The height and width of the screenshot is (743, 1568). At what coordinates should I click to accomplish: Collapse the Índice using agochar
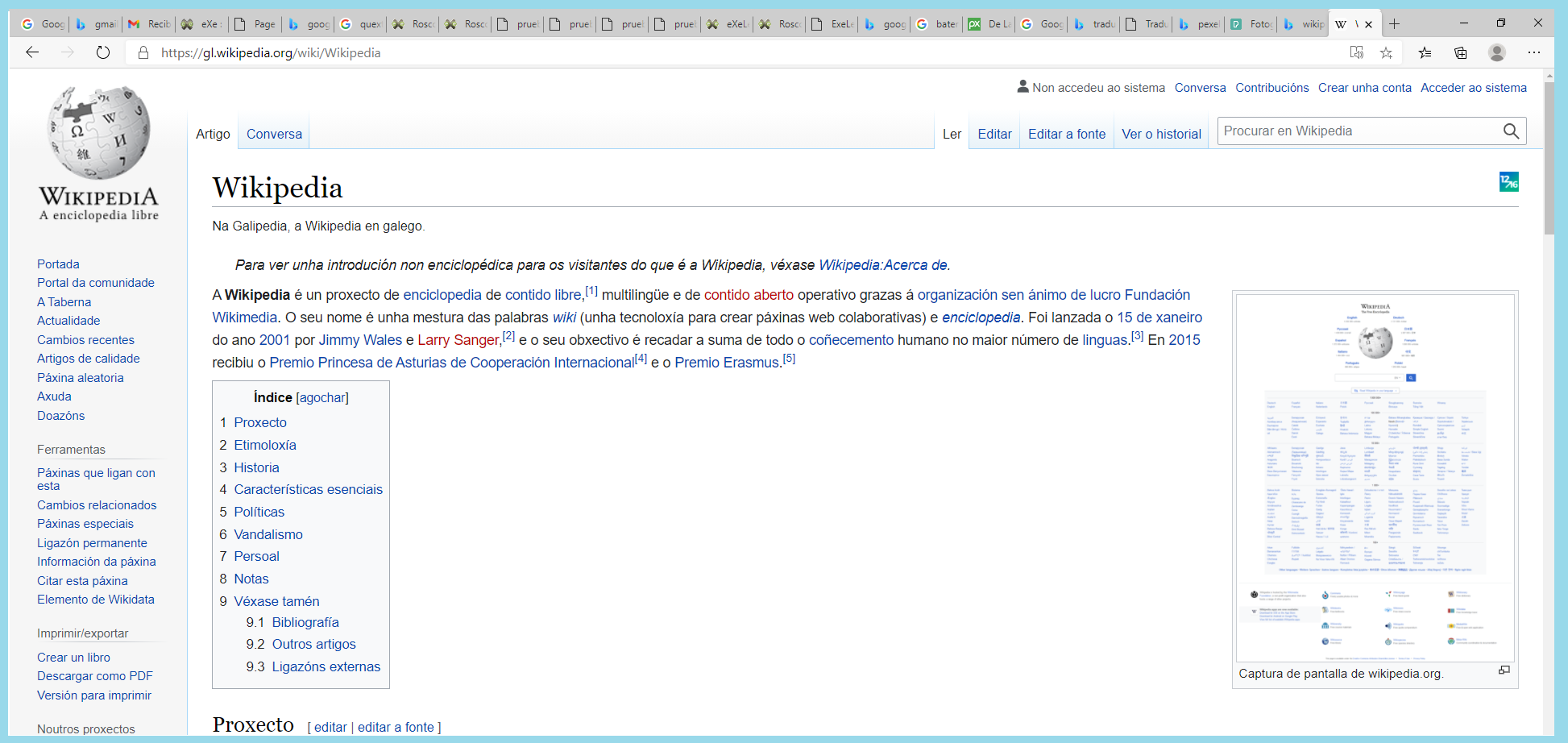point(321,397)
